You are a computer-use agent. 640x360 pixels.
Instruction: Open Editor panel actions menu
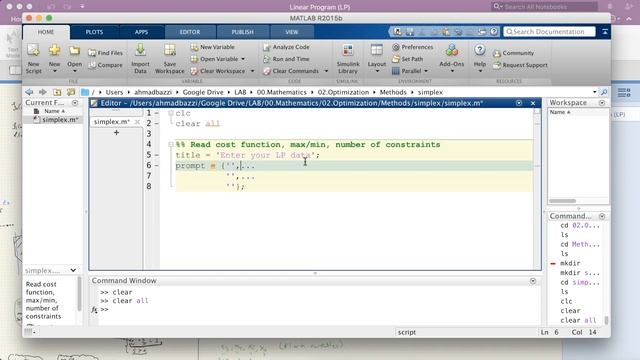[x=519, y=103]
